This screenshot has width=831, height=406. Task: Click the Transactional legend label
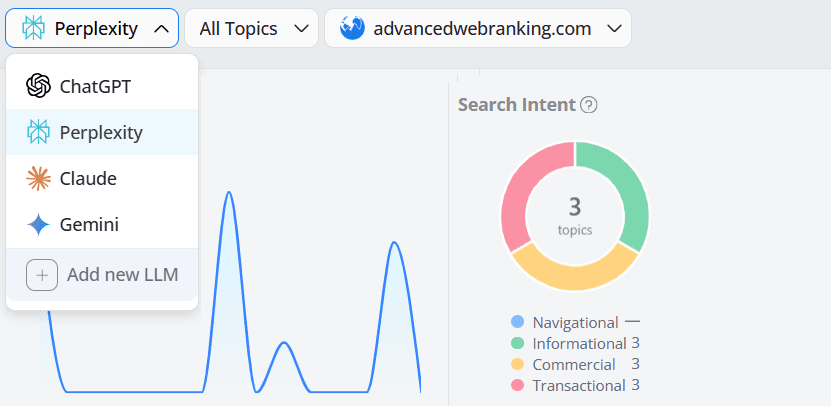point(579,386)
